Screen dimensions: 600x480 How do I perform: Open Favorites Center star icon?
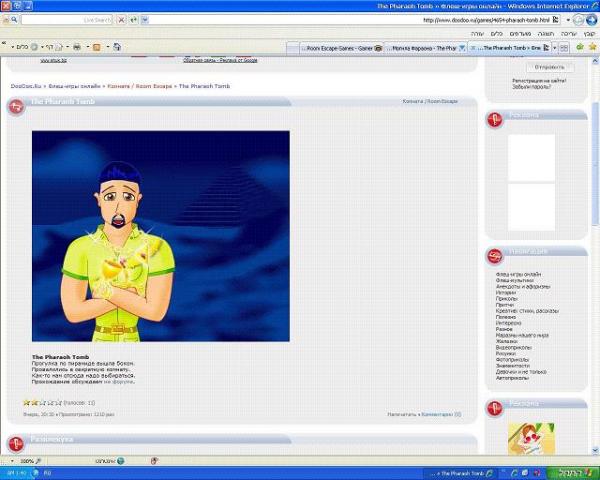(x=593, y=47)
